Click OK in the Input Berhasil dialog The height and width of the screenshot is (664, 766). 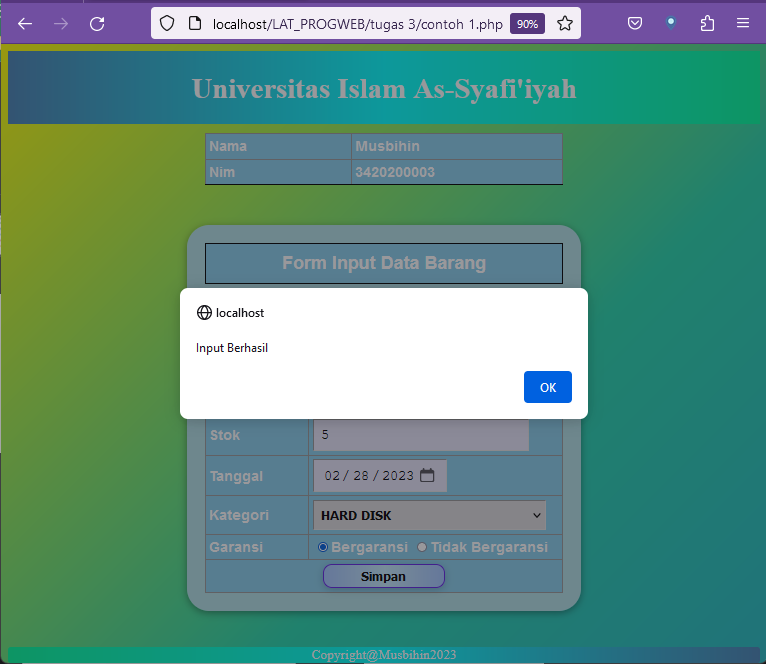[x=548, y=387]
